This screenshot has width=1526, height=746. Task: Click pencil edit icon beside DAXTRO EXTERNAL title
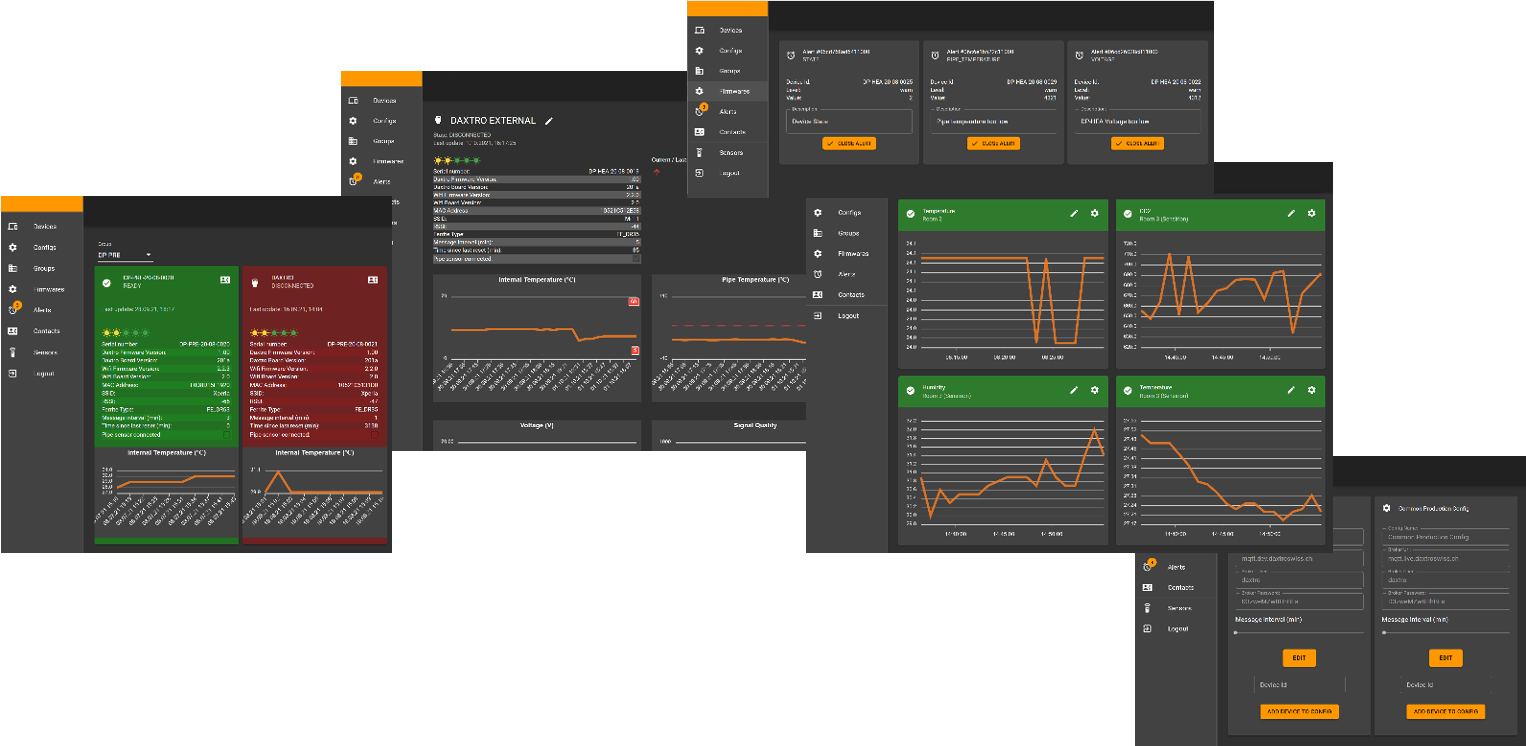(548, 121)
